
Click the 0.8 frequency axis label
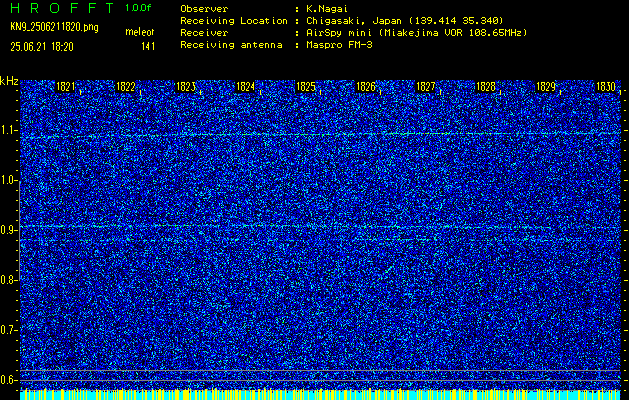[x=8, y=280]
